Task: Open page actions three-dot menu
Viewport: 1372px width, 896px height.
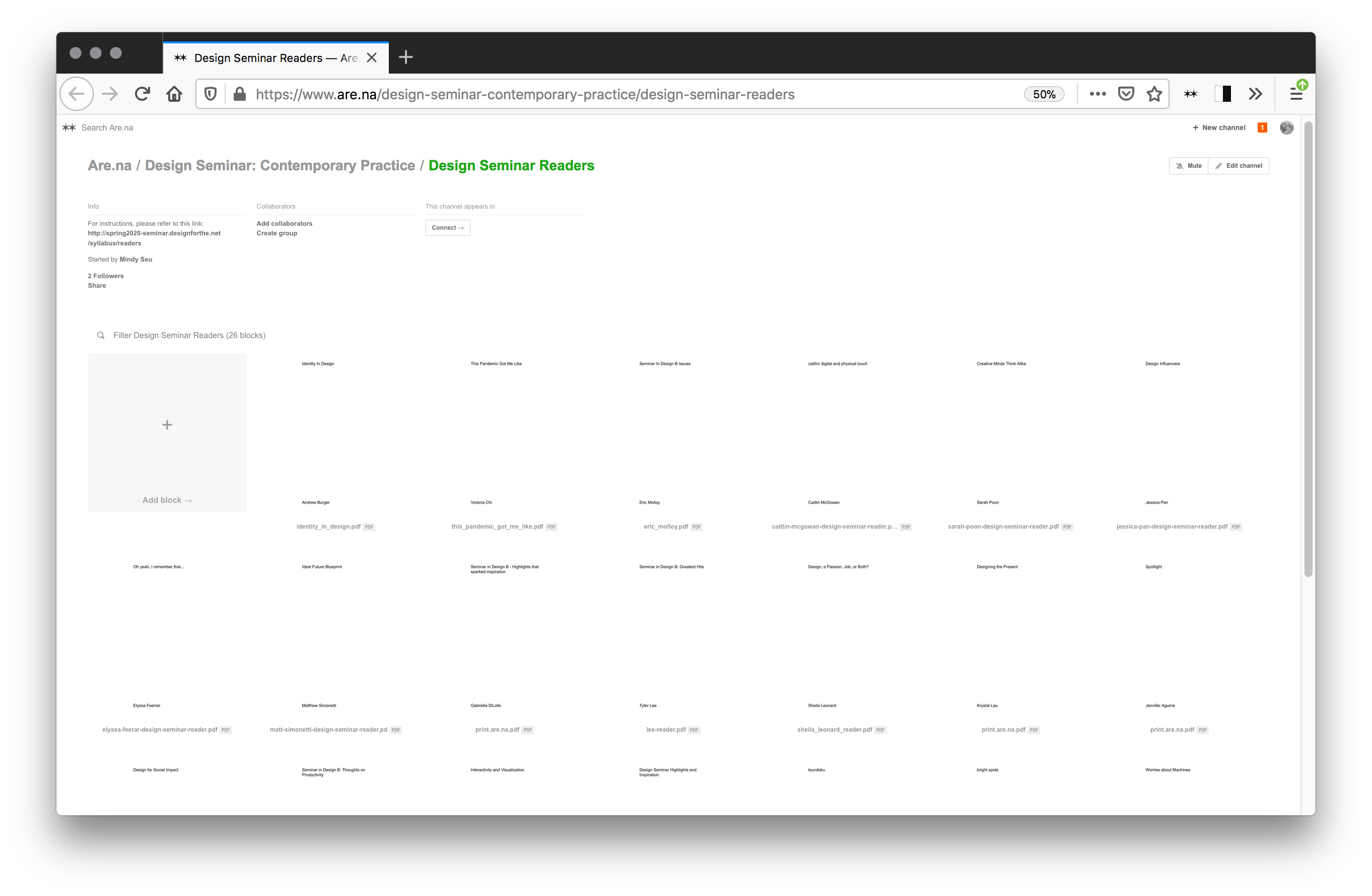Action: (1097, 94)
